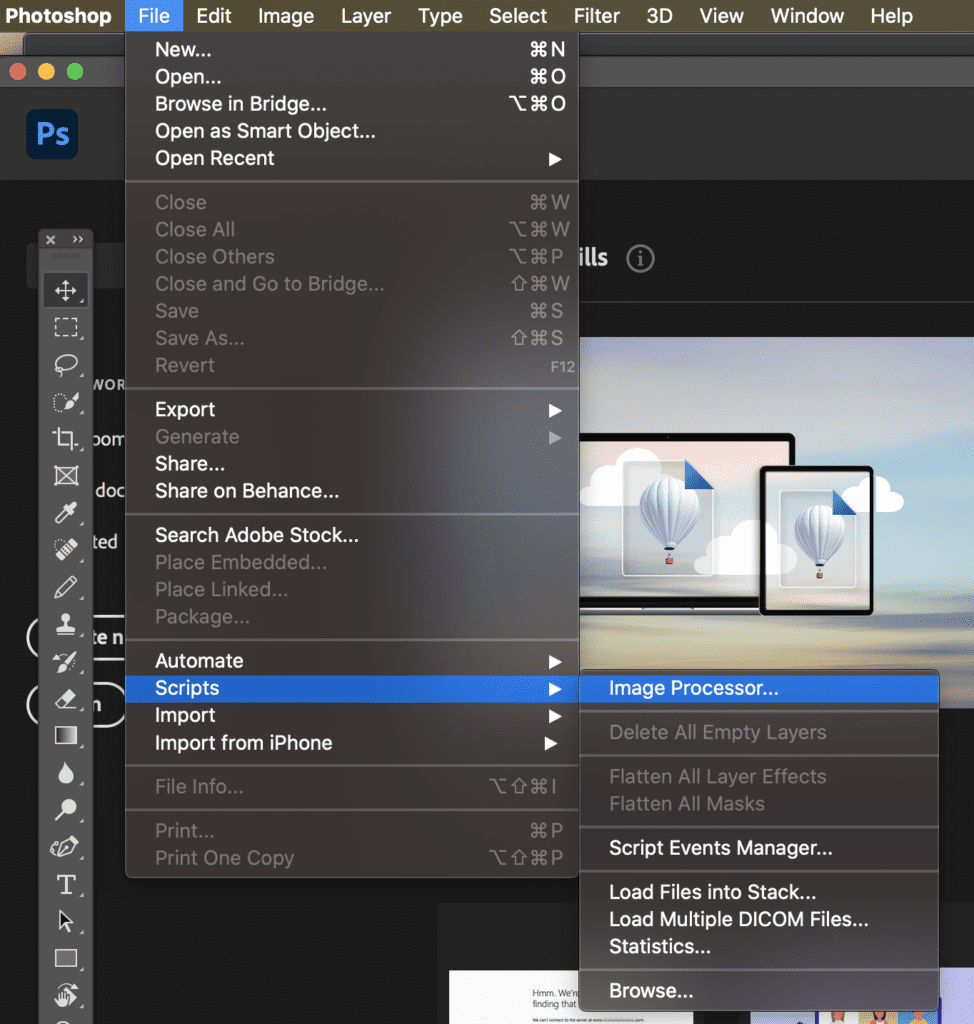Open the Filter menu

(597, 15)
